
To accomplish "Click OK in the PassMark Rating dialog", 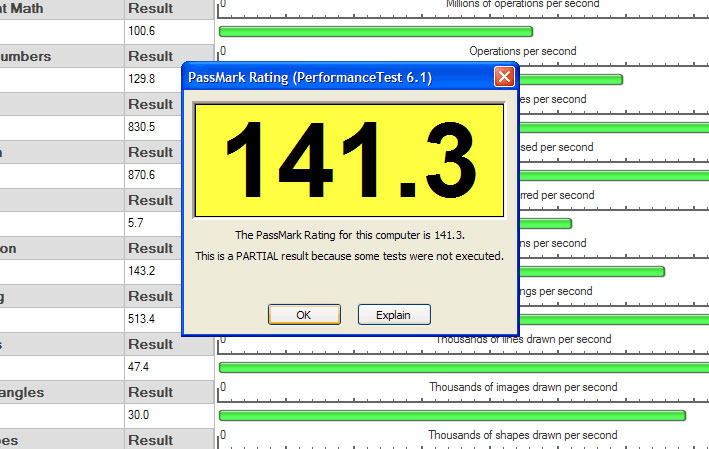I will click(304, 315).
